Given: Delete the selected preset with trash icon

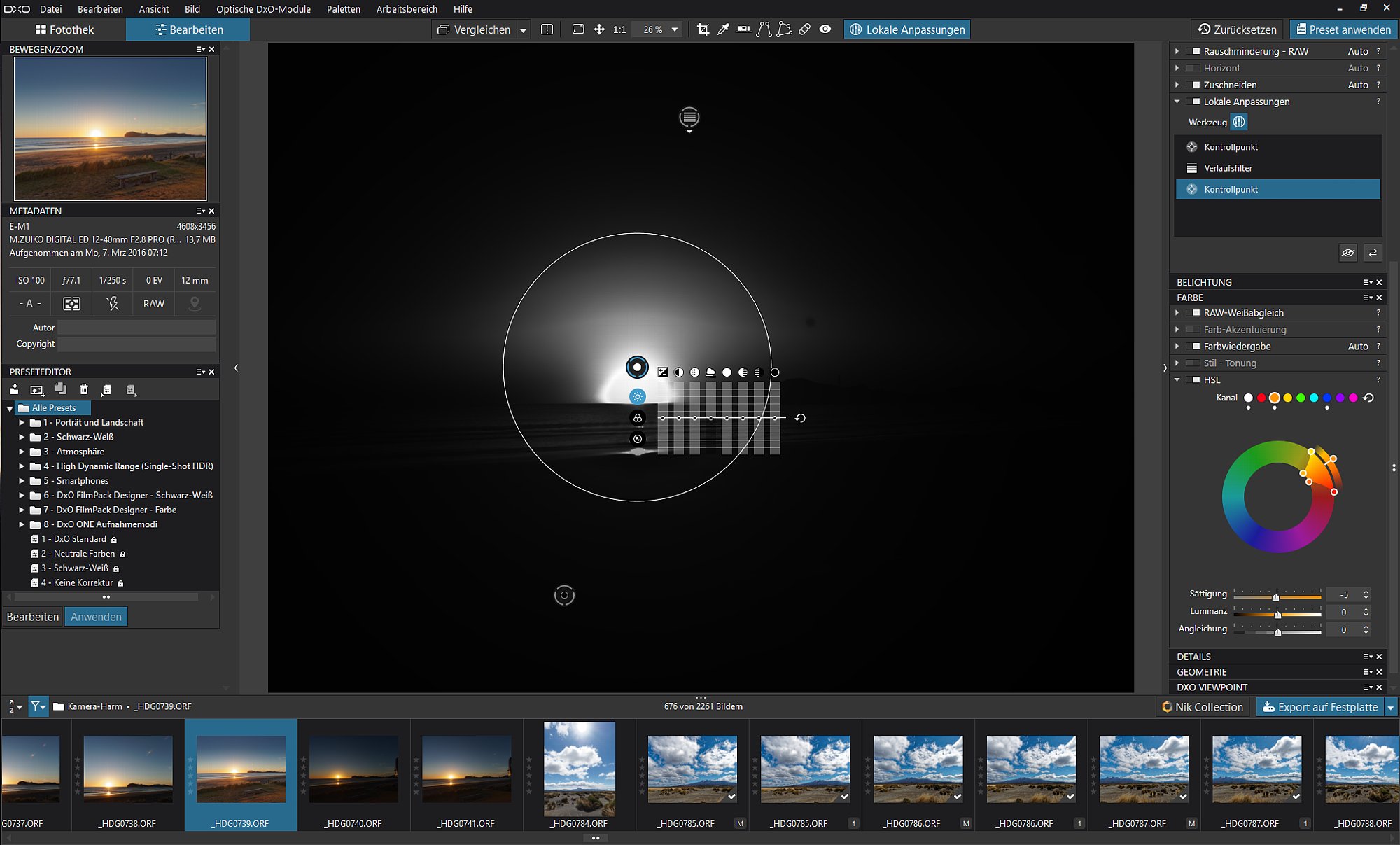Looking at the screenshot, I should coord(84,389).
